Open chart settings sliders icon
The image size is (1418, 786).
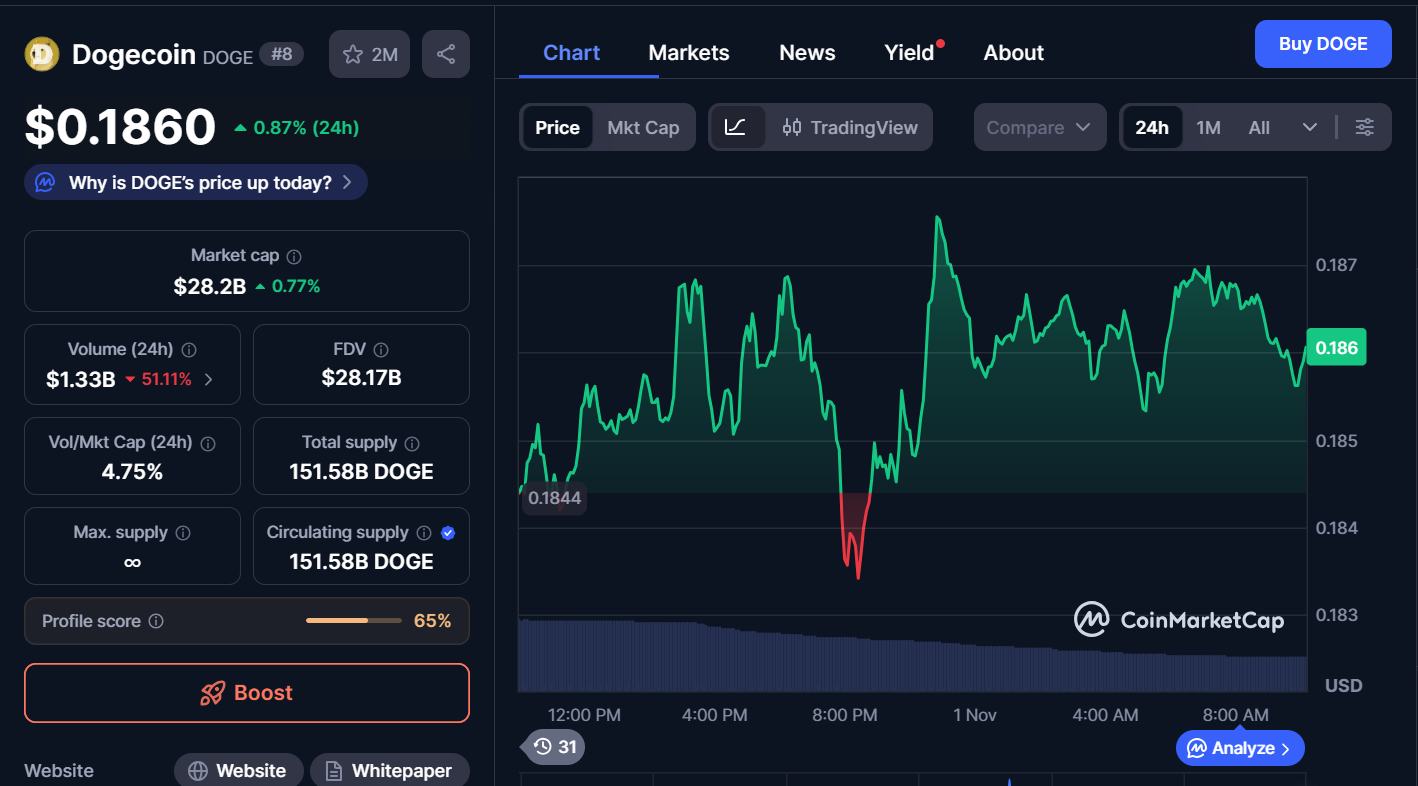(x=1364, y=127)
